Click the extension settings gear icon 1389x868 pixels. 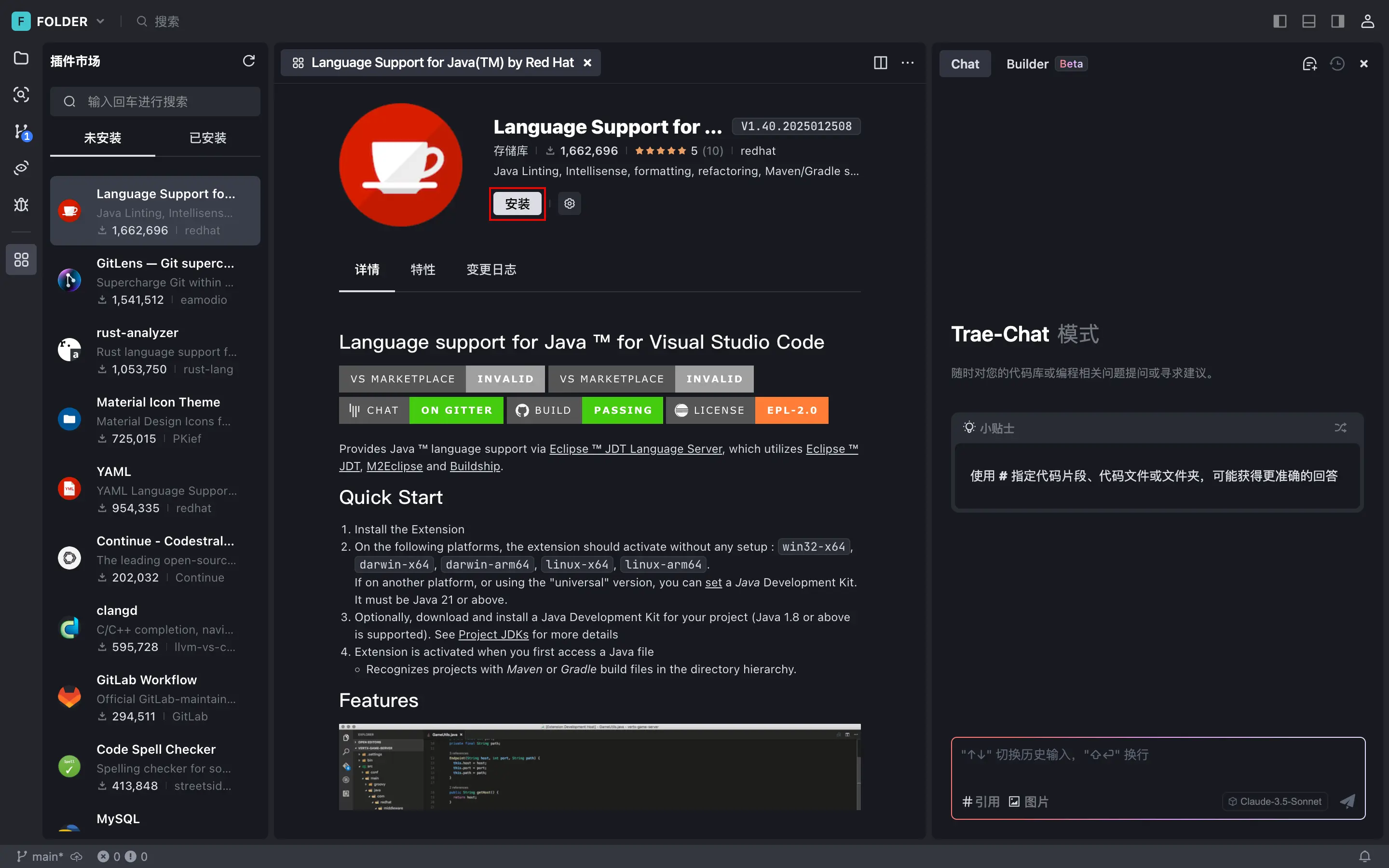(x=568, y=204)
